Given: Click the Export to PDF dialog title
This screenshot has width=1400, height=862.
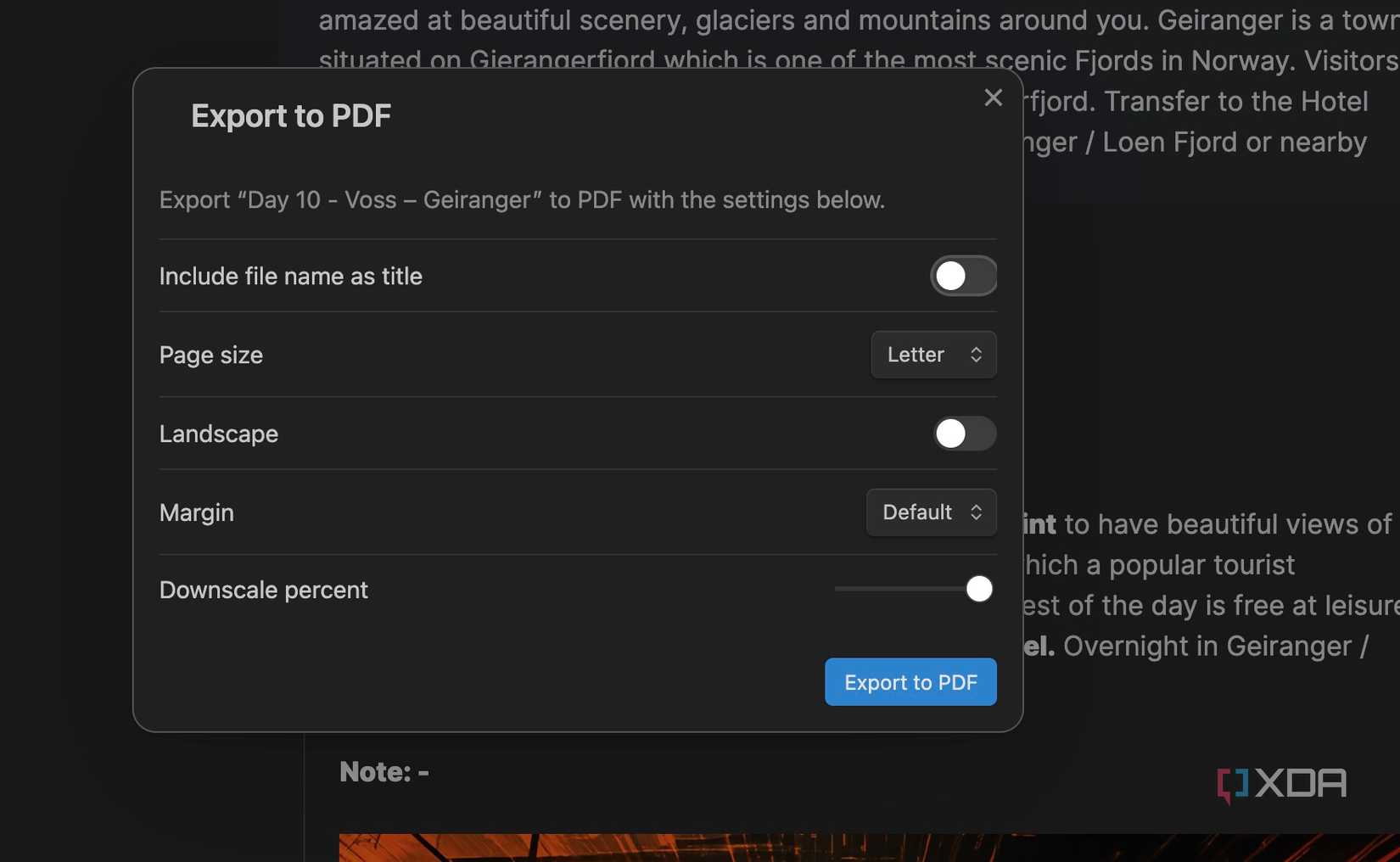Looking at the screenshot, I should tap(291, 116).
